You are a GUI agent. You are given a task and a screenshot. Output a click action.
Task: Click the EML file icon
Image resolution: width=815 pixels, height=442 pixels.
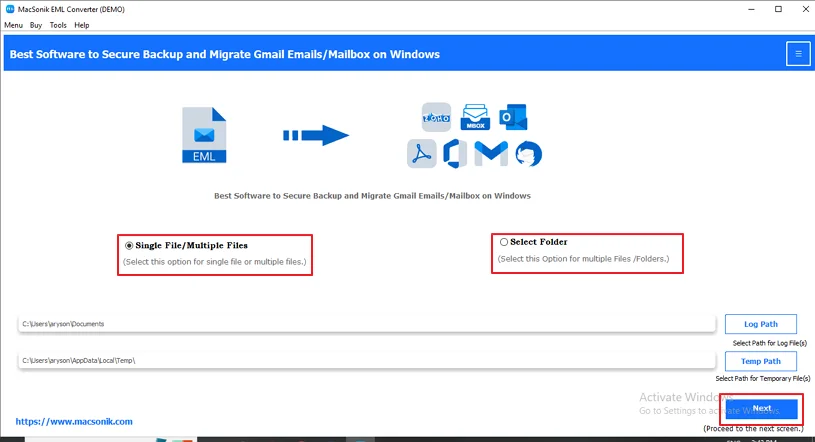[x=204, y=135]
